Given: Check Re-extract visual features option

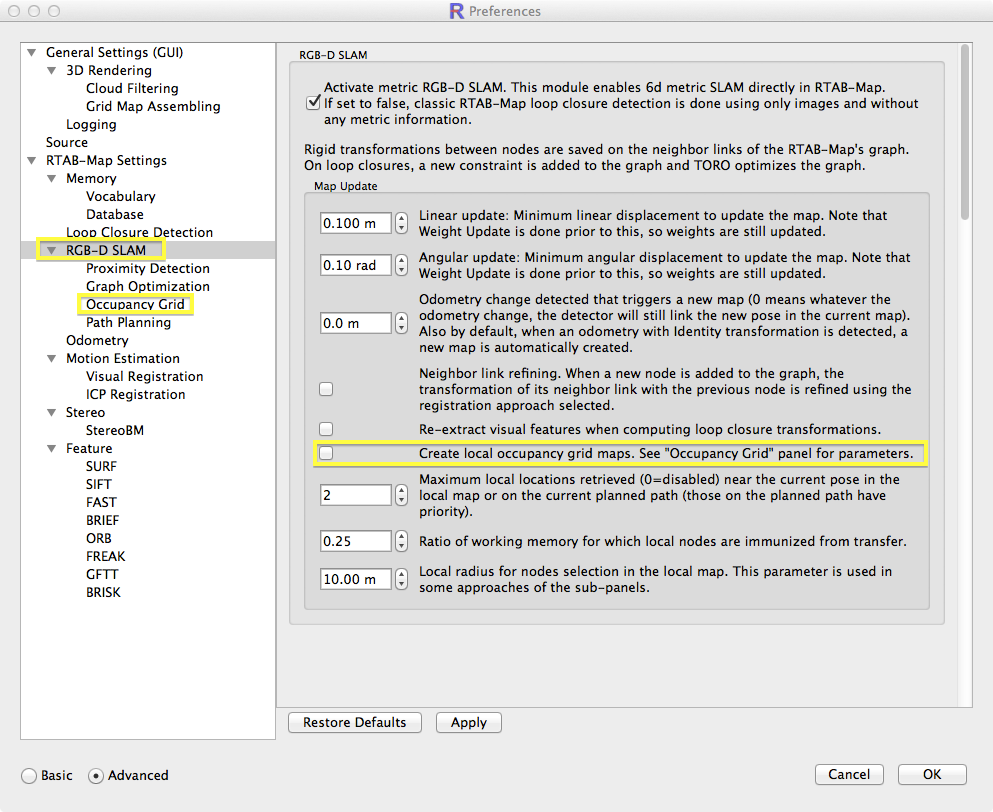Looking at the screenshot, I should pyautogui.click(x=326, y=429).
